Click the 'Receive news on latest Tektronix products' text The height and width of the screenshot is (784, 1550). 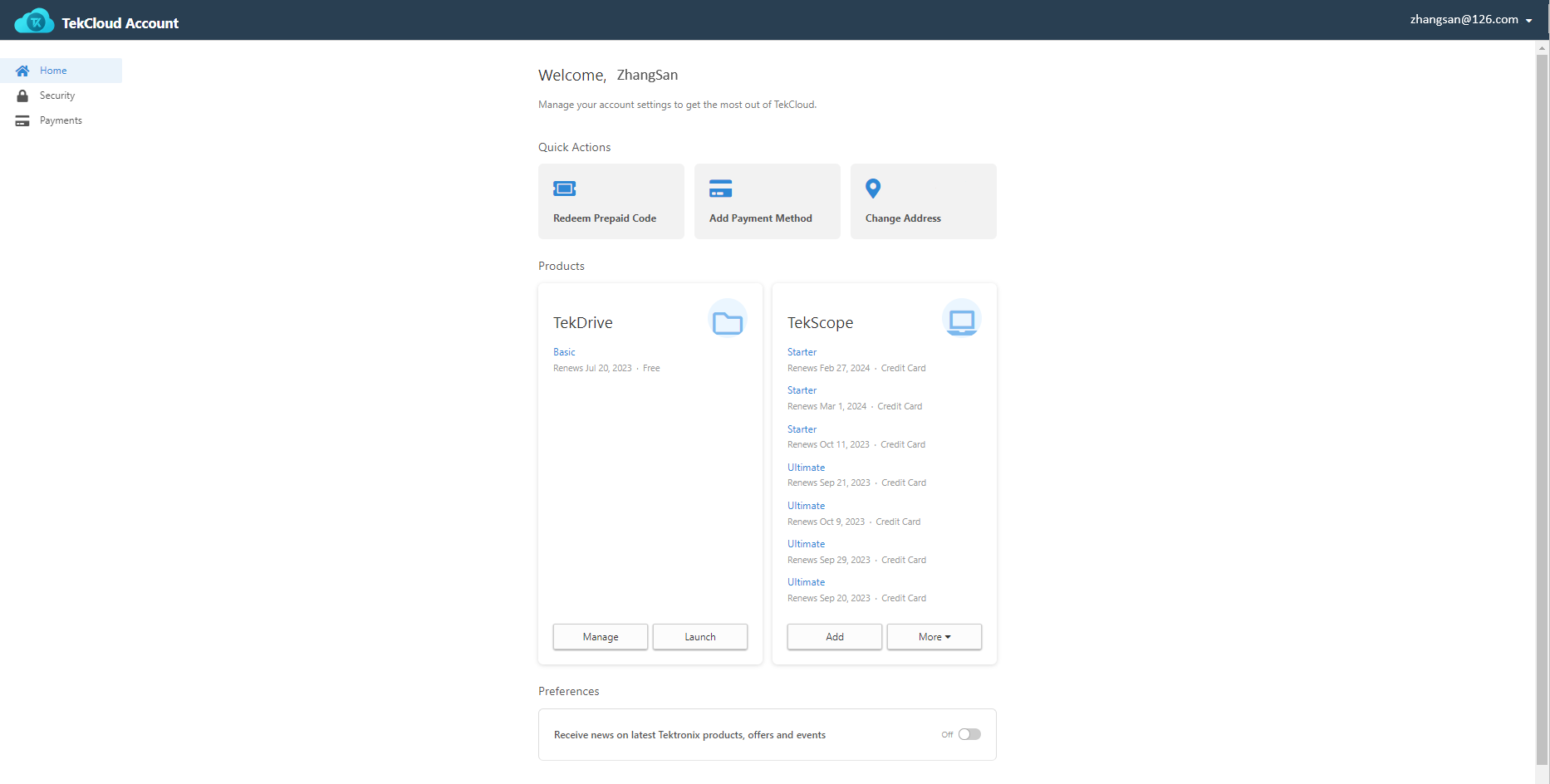click(689, 735)
